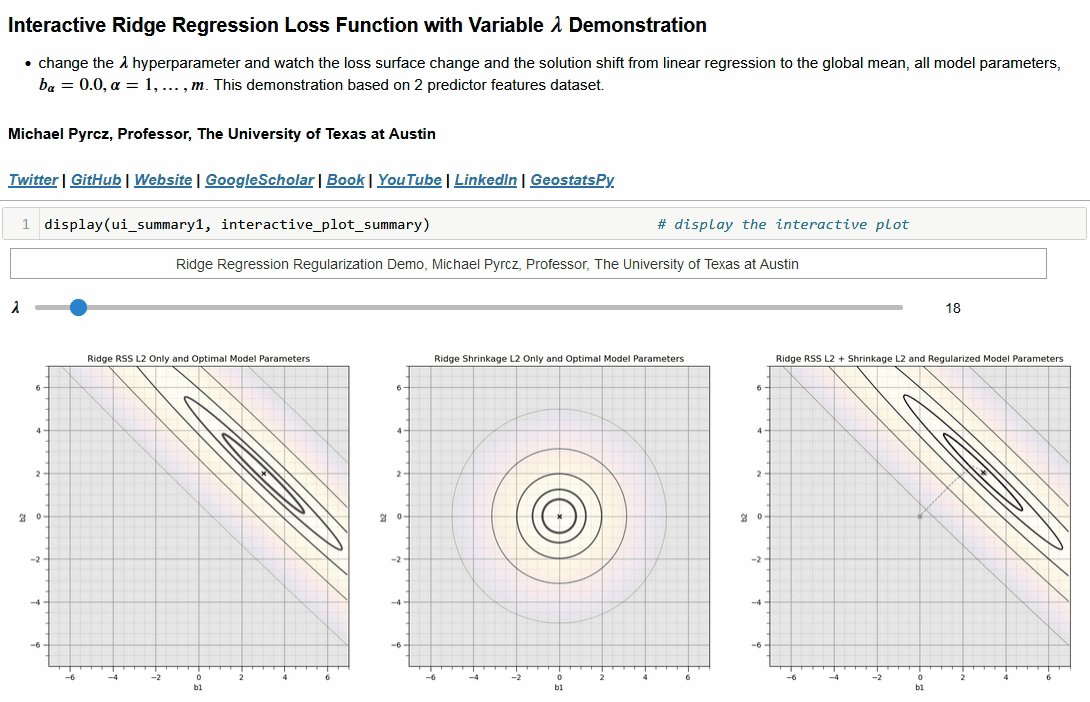
Task: Open the LinkedIn link
Action: (x=485, y=180)
